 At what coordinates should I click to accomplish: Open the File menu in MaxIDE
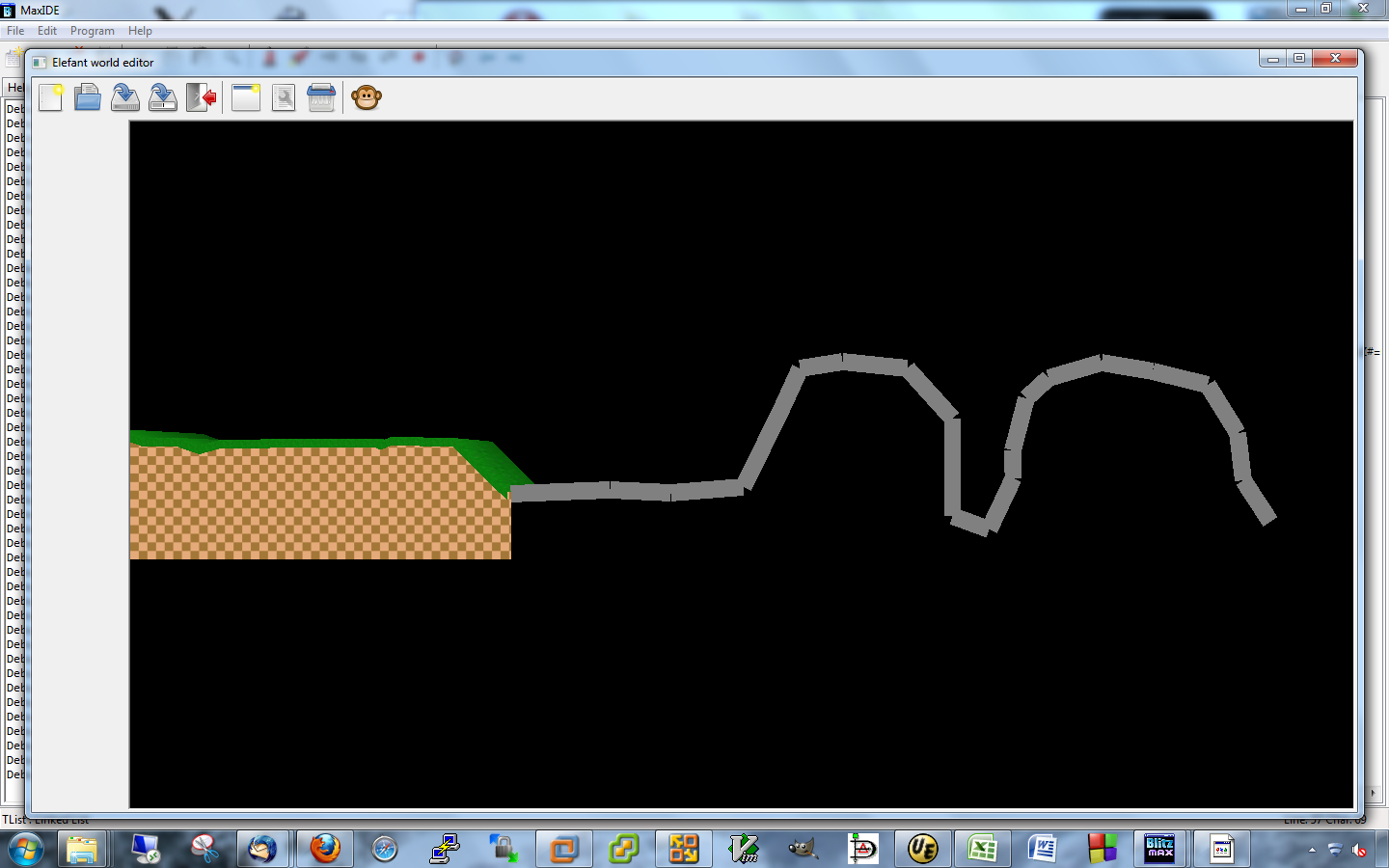pos(15,31)
